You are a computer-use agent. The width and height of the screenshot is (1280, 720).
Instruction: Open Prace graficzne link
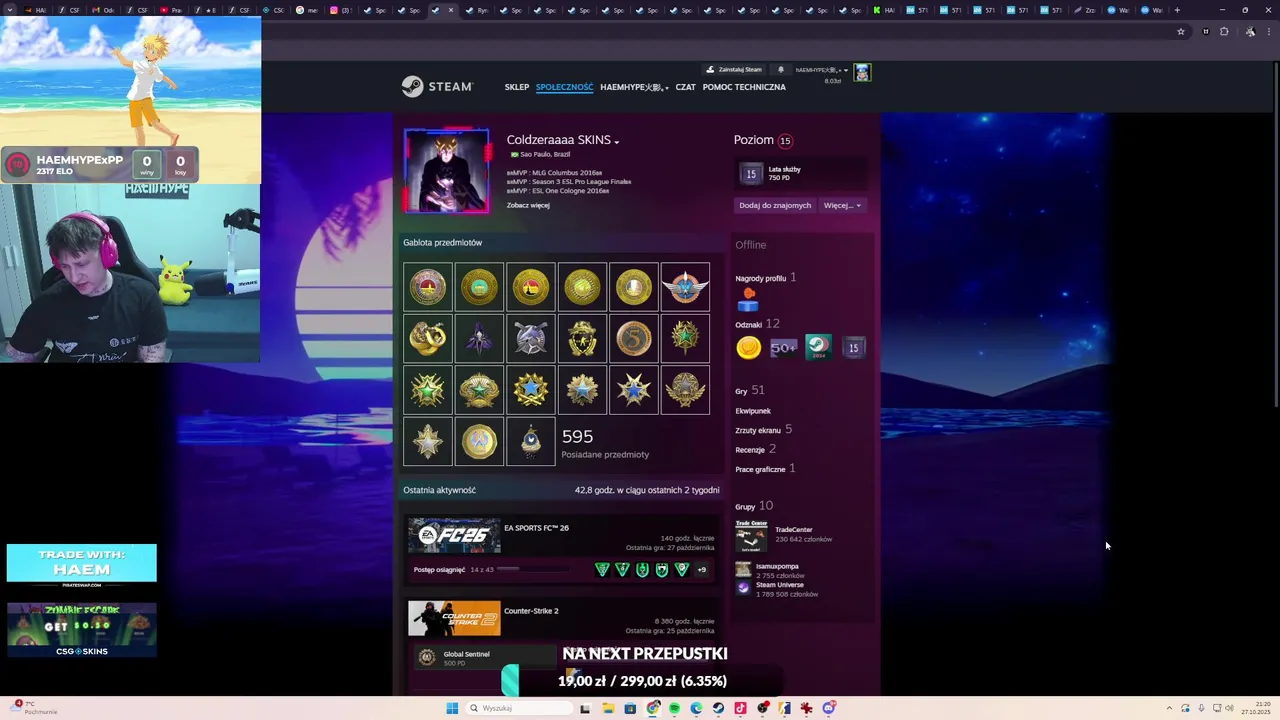tap(765, 469)
